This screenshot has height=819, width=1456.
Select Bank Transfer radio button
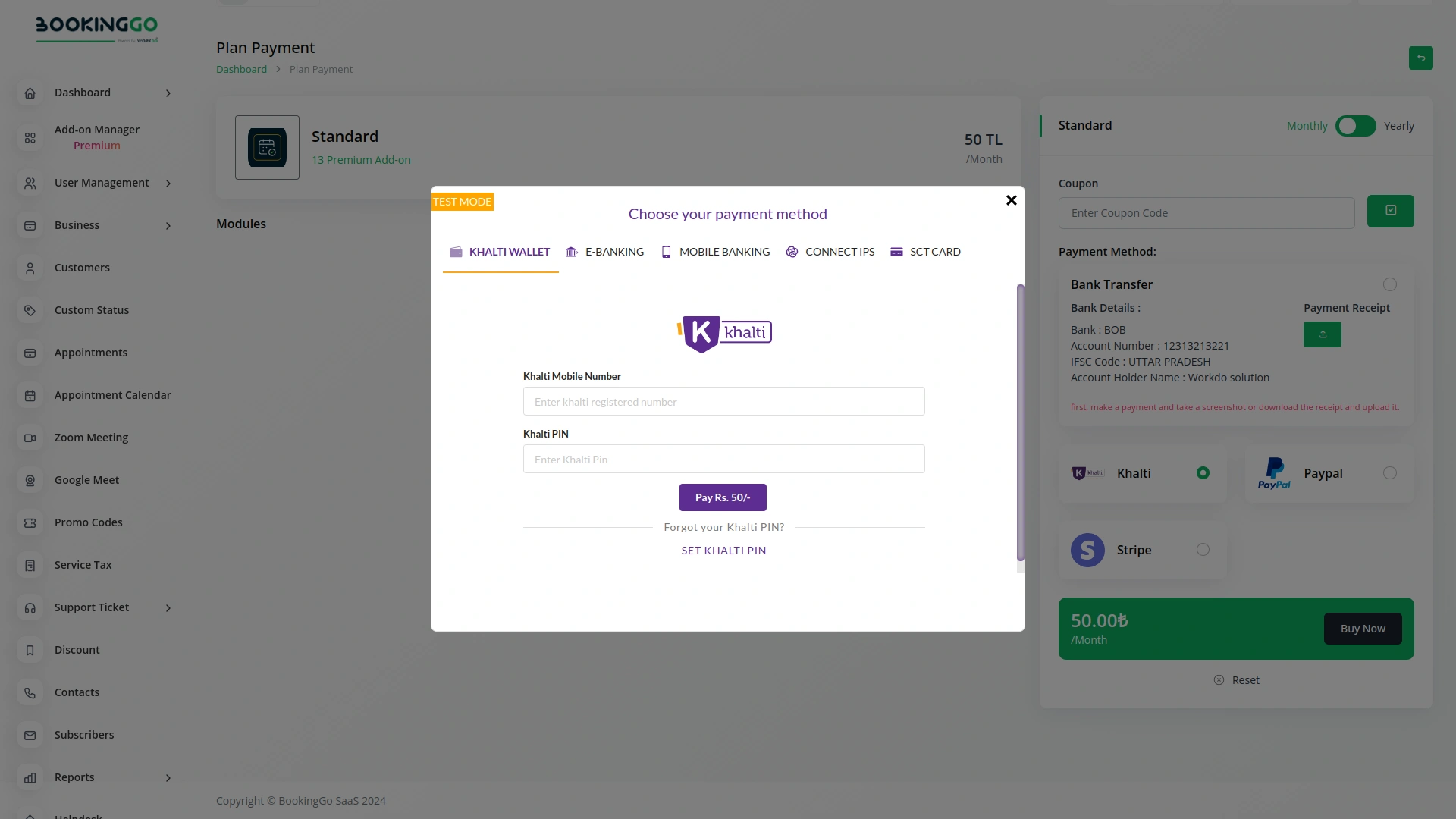[x=1389, y=284]
